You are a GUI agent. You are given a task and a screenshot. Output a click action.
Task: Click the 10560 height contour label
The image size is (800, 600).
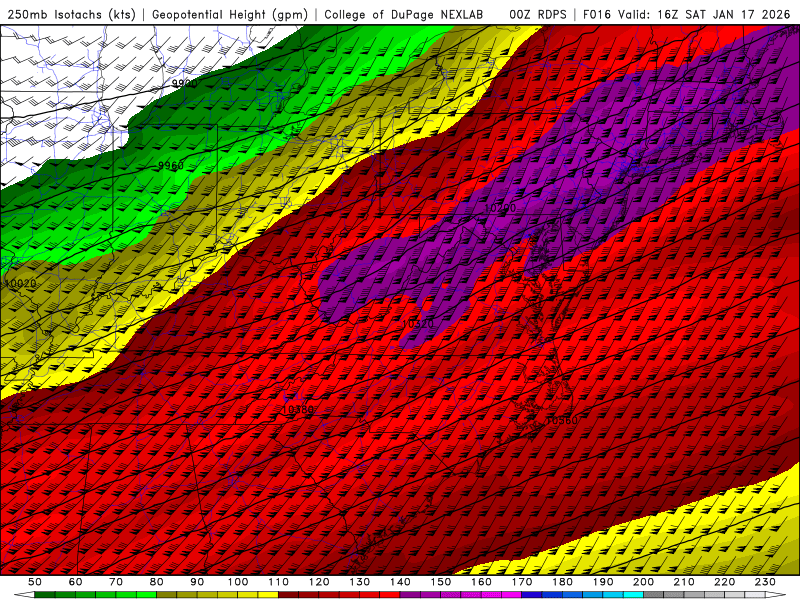(x=562, y=420)
